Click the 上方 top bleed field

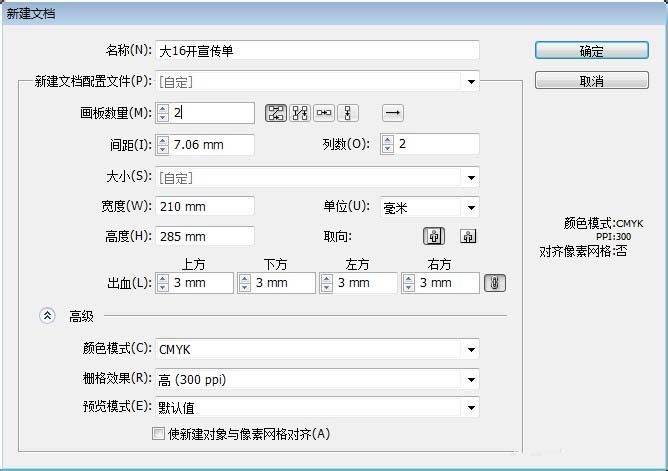coord(202,283)
